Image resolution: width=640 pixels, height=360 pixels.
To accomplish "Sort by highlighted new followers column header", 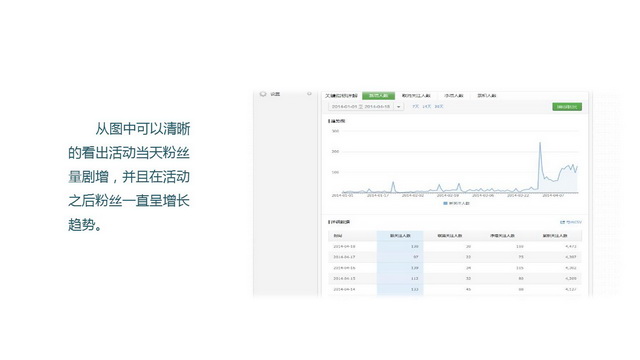I will tap(400, 236).
